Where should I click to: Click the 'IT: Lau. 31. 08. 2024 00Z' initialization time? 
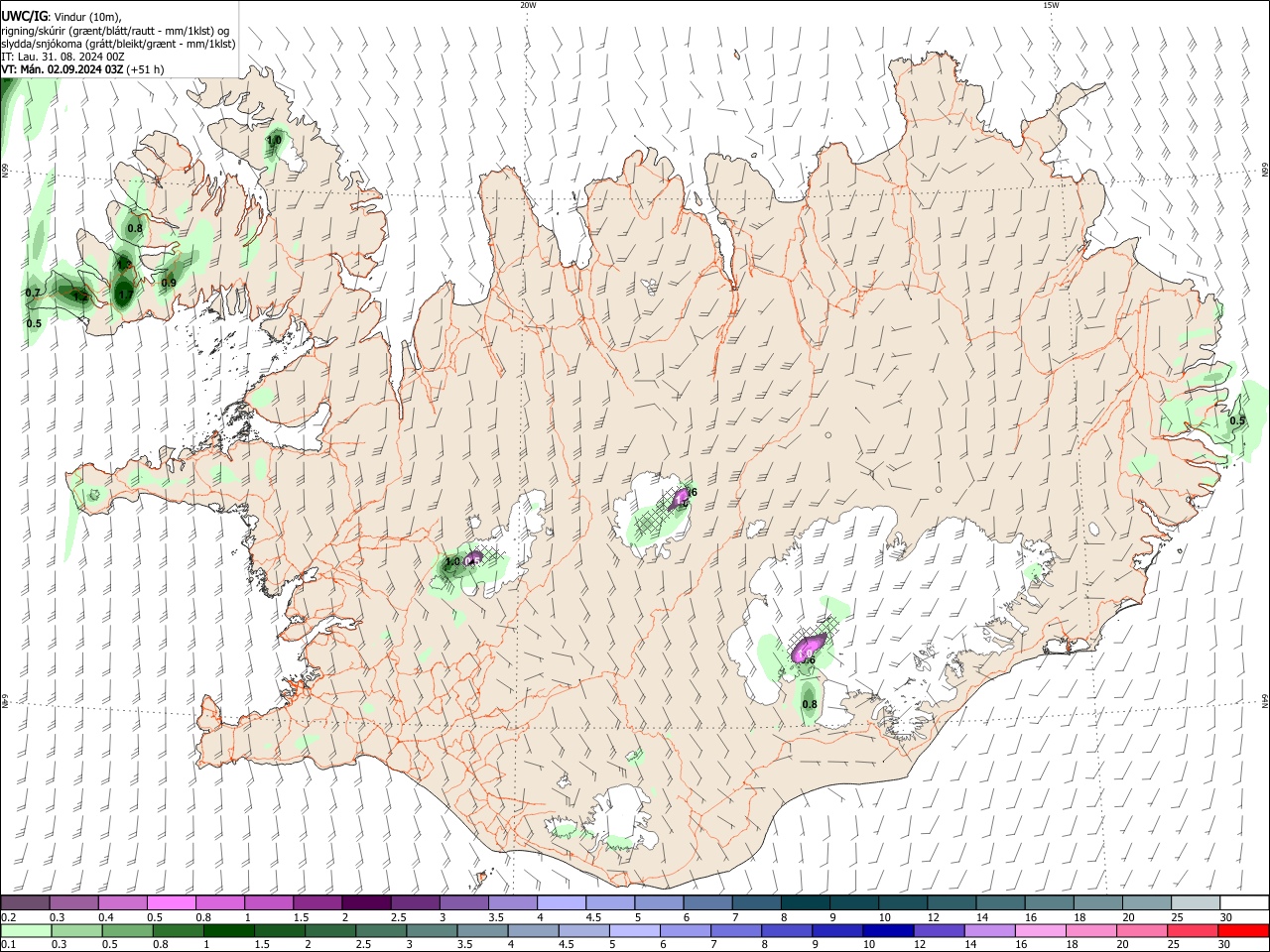point(63,57)
